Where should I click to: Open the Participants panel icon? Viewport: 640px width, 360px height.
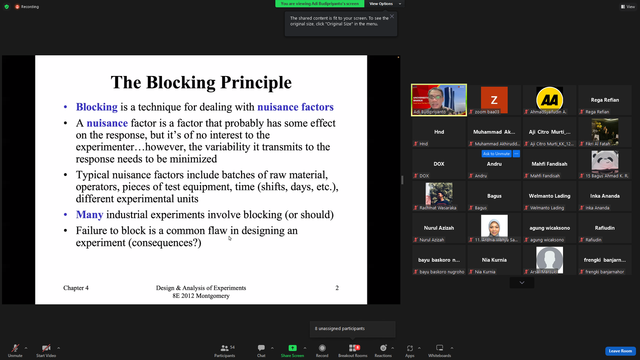[x=224, y=348]
